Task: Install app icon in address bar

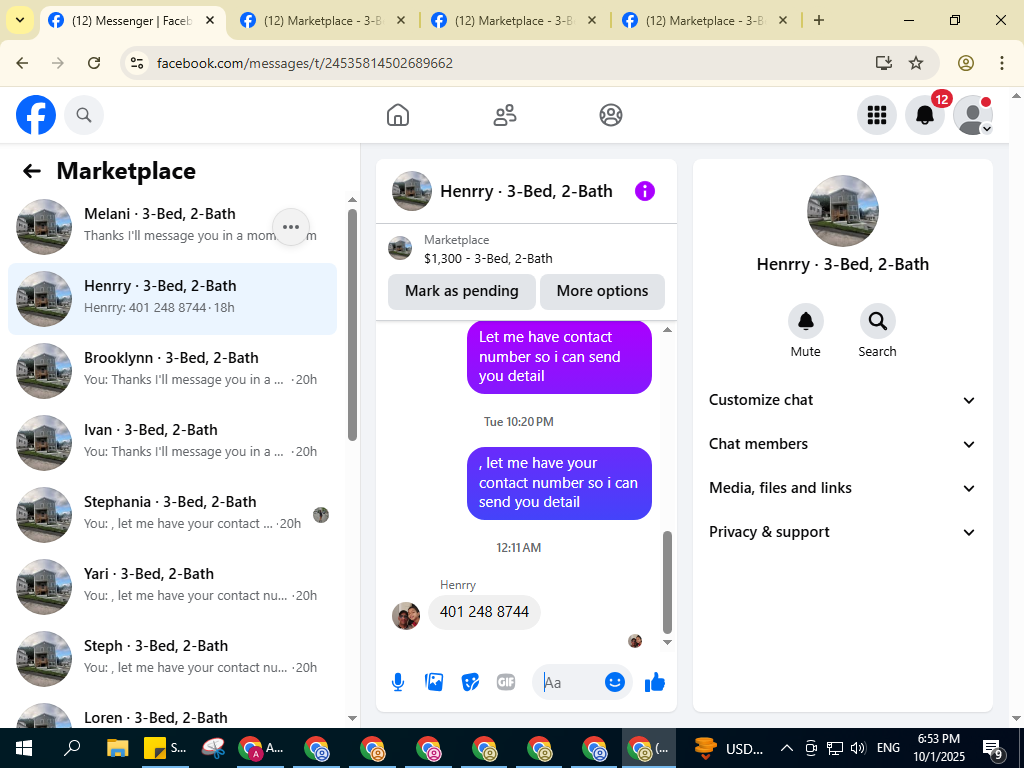Action: [884, 63]
